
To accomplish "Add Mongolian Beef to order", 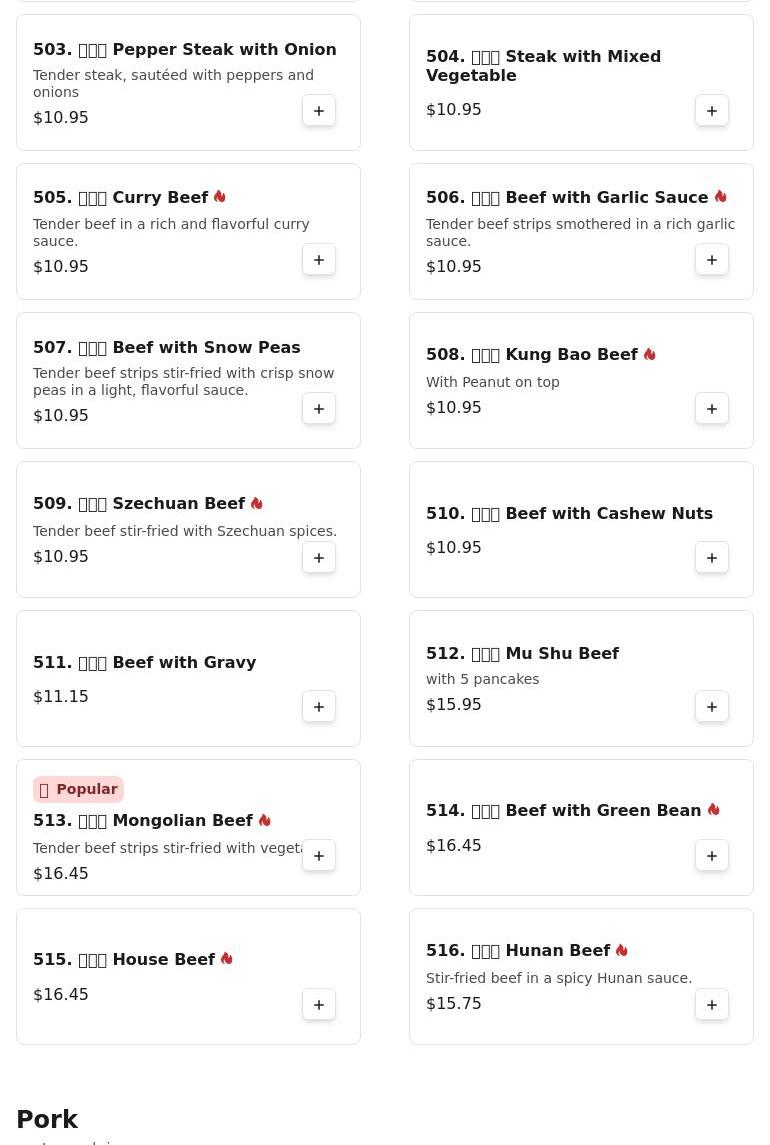I will 319,856.
